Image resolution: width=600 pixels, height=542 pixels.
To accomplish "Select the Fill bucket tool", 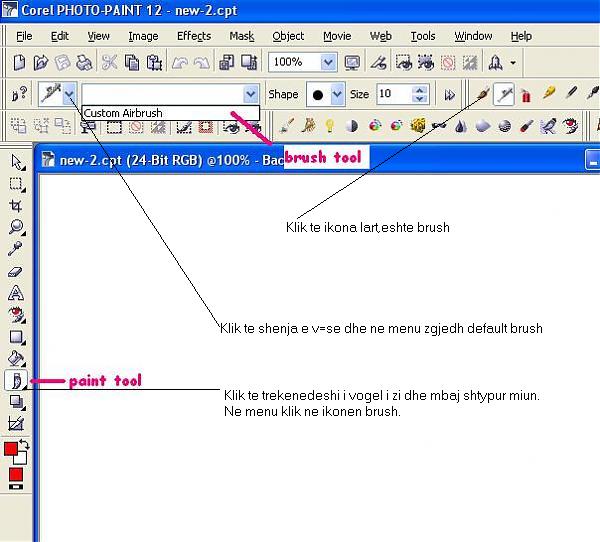I will [16, 359].
